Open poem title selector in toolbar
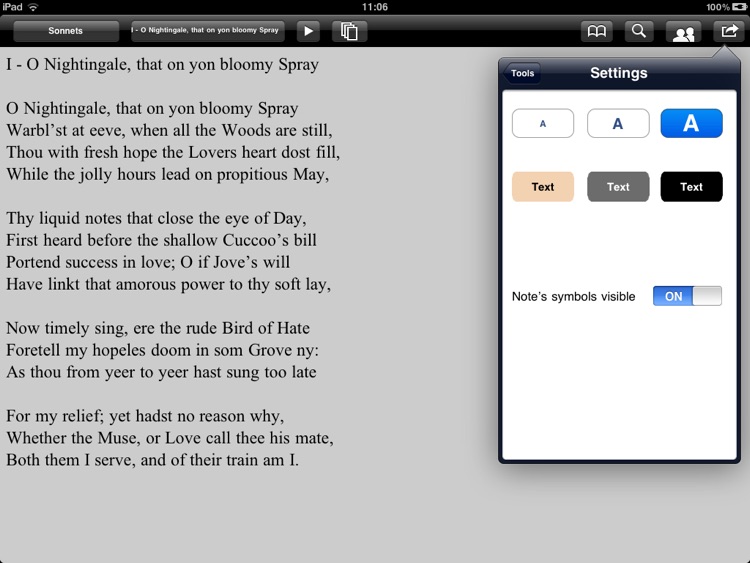 [208, 31]
